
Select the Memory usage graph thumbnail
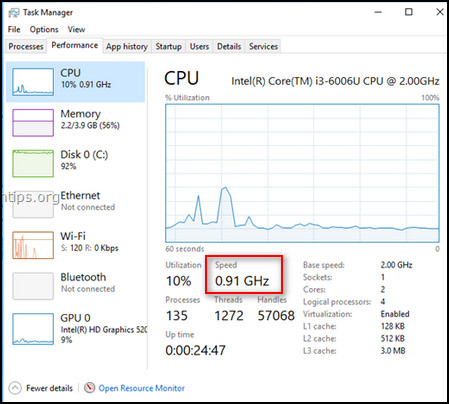pos(33,123)
